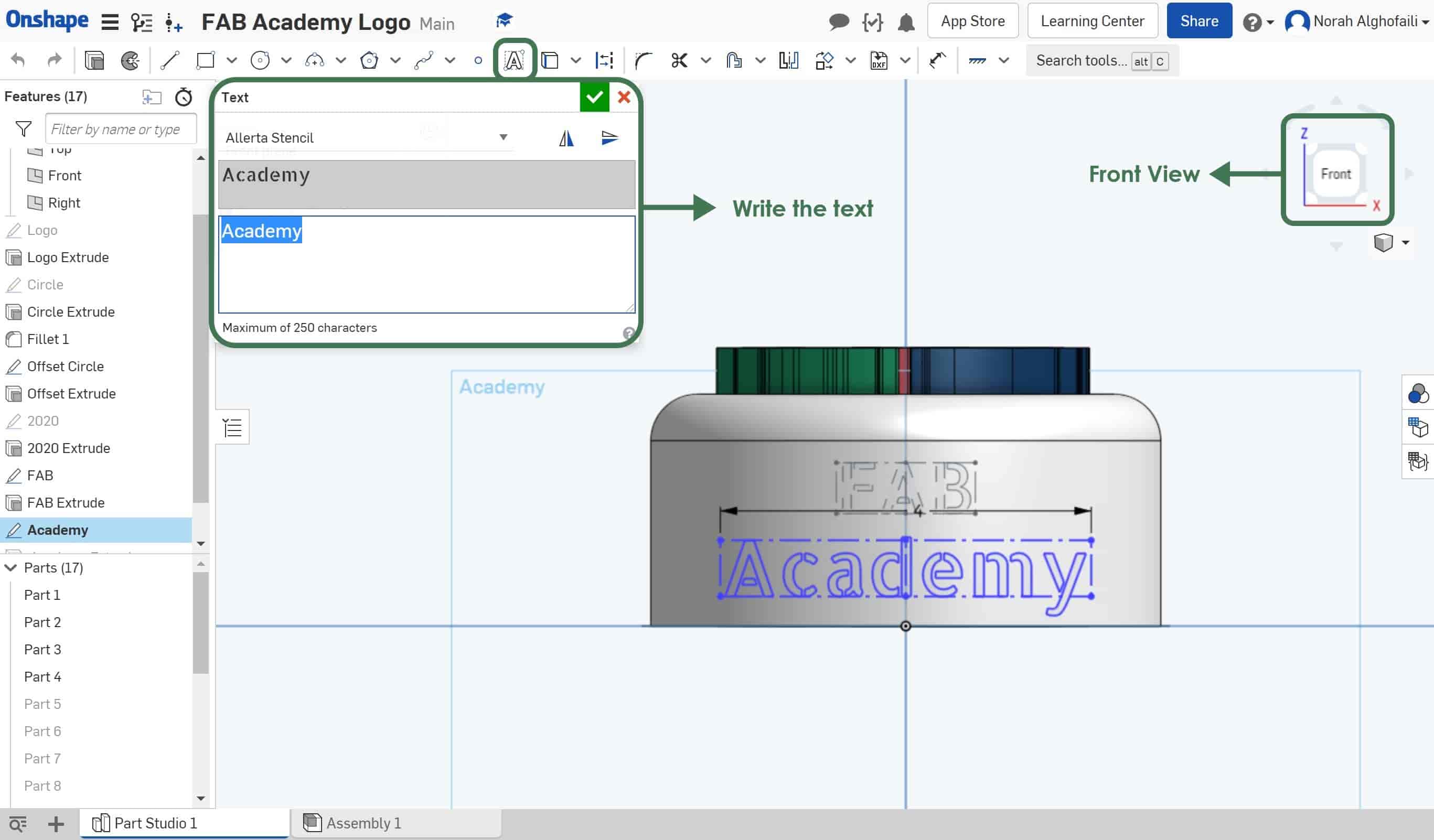Accept the Text dialog with green checkmark
This screenshot has height=840, width=1434.
(x=594, y=97)
